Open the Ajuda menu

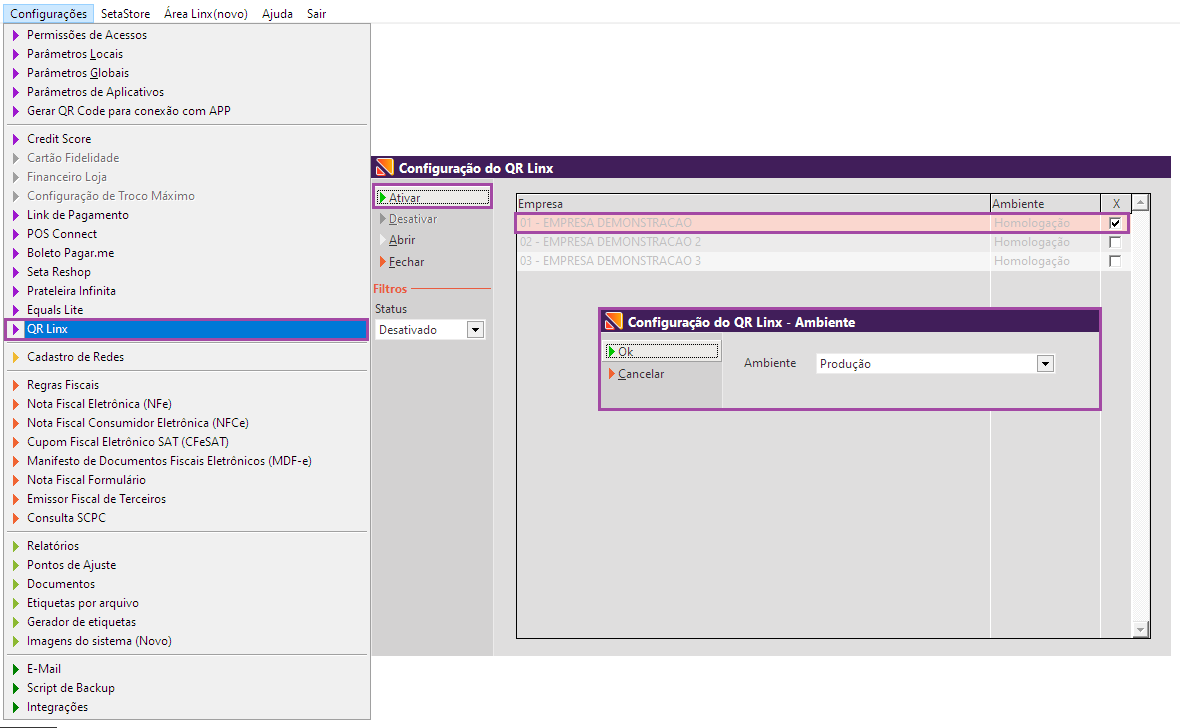(x=277, y=14)
